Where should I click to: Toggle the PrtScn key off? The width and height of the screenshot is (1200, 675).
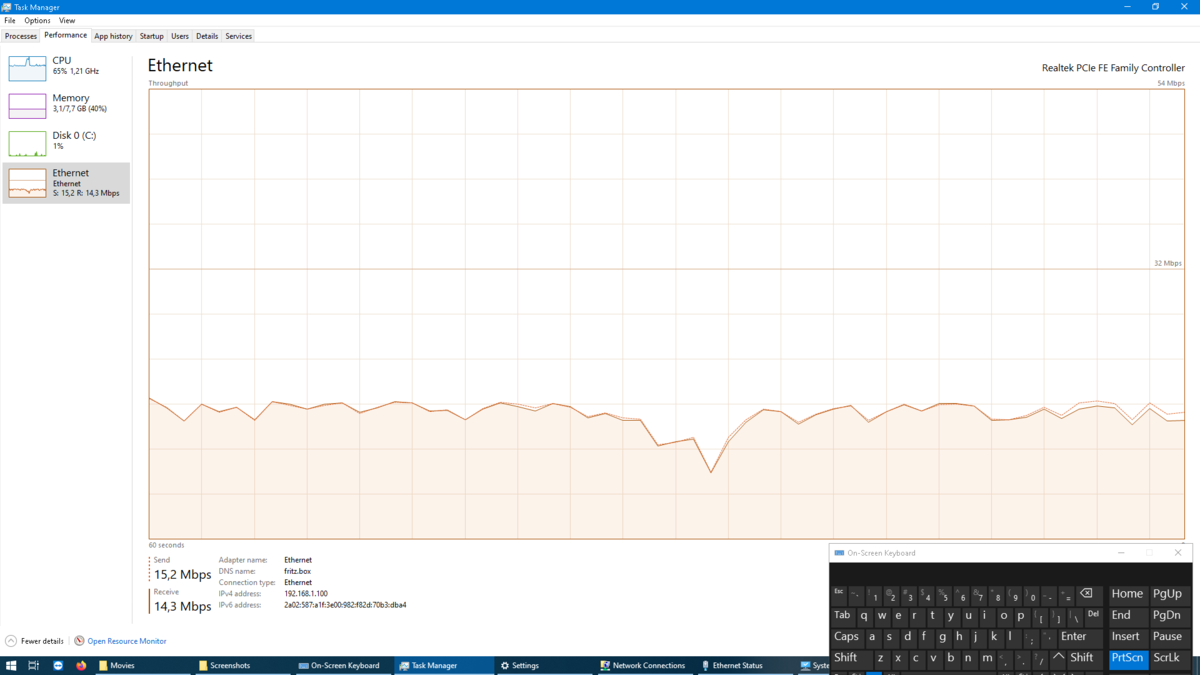click(1127, 658)
